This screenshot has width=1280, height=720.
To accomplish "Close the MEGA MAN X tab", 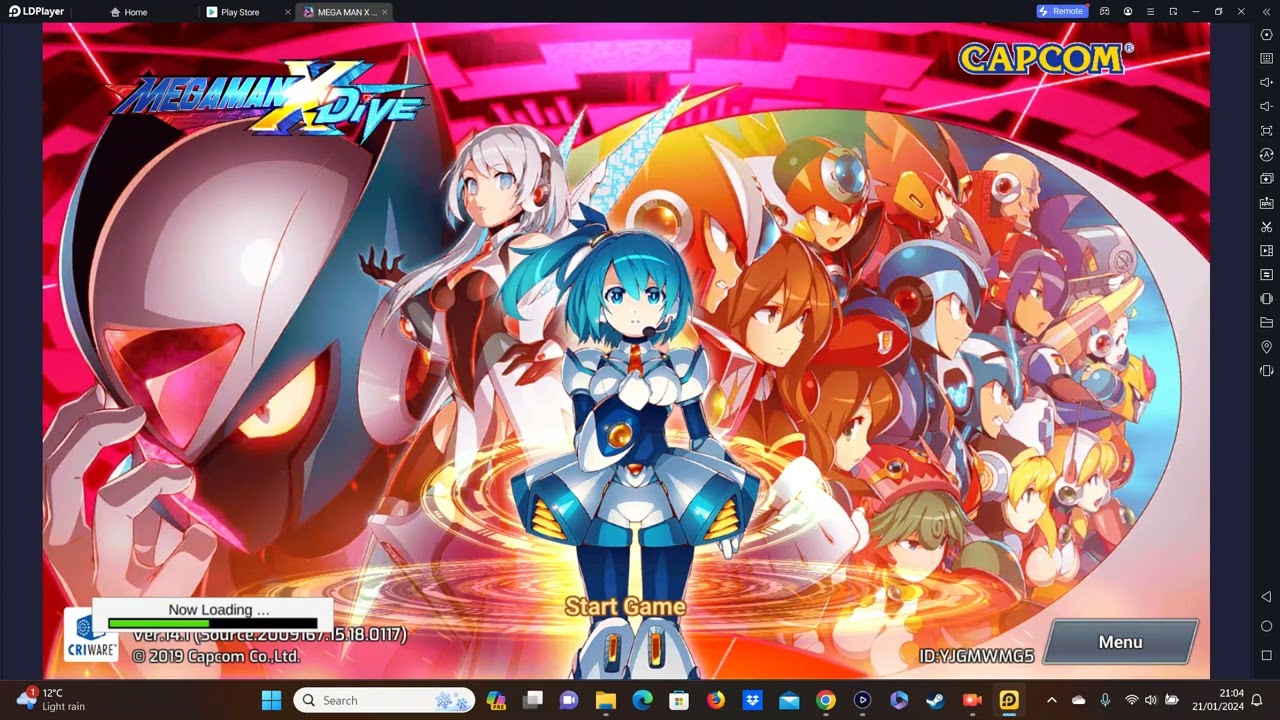I will [385, 12].
